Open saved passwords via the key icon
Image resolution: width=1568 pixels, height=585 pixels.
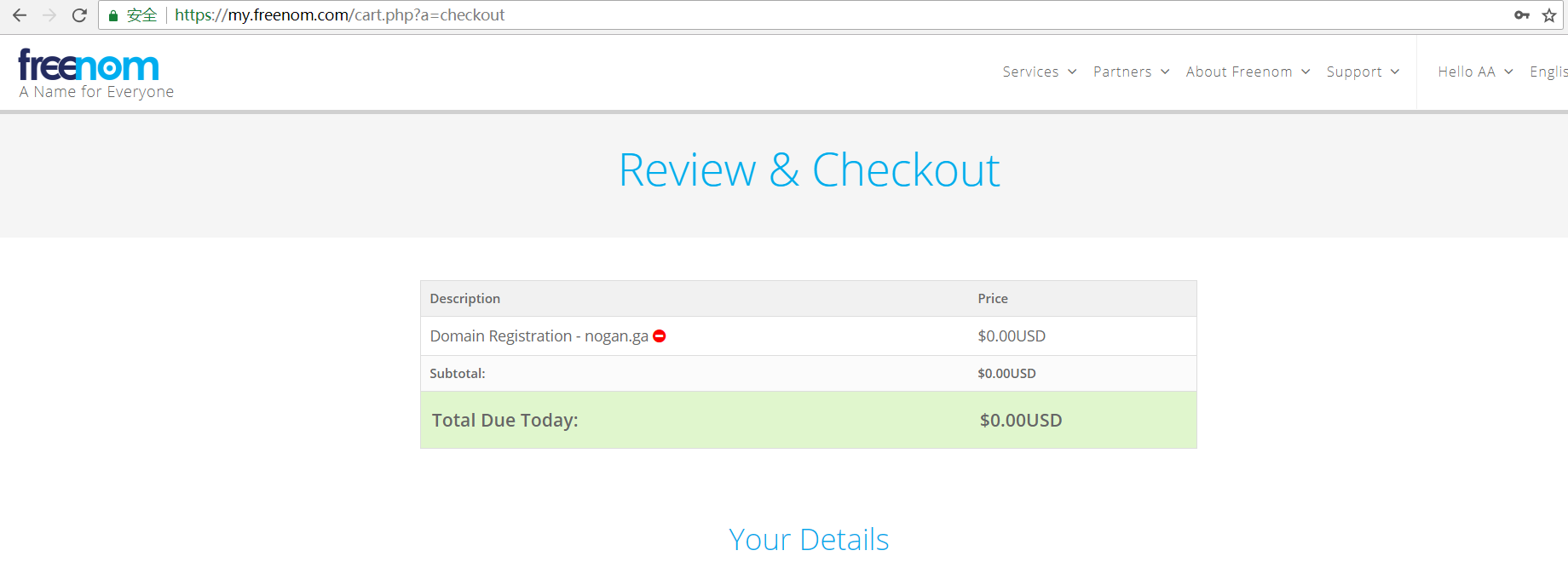pyautogui.click(x=1521, y=15)
